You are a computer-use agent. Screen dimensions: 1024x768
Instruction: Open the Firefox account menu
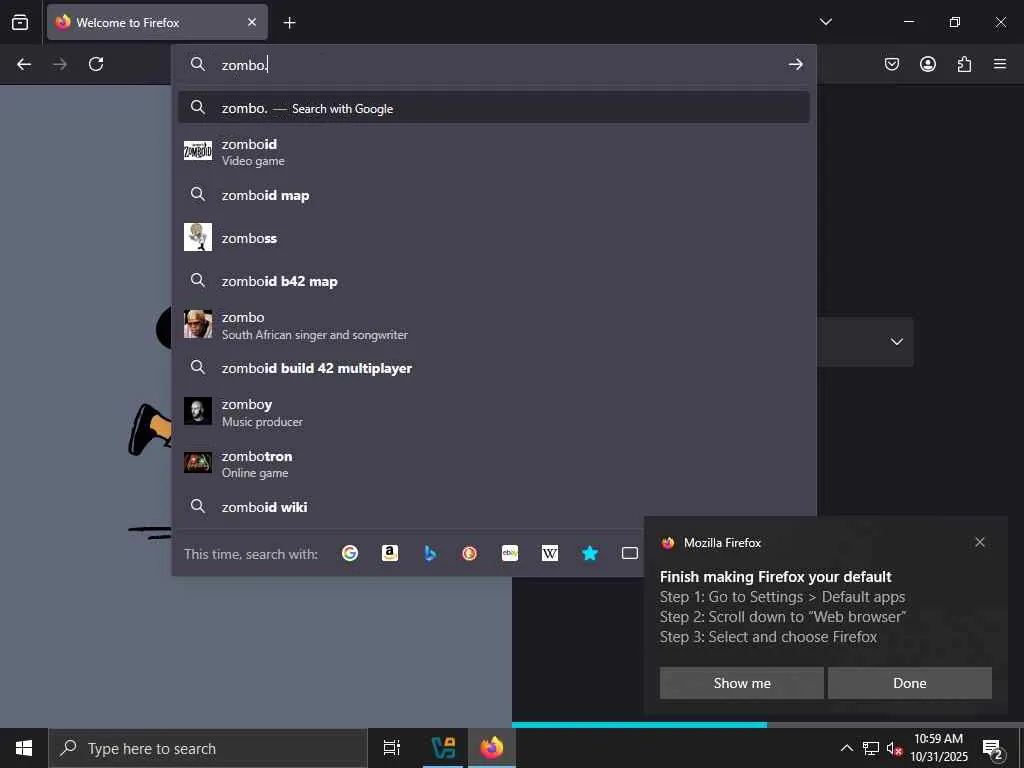pyautogui.click(x=927, y=64)
